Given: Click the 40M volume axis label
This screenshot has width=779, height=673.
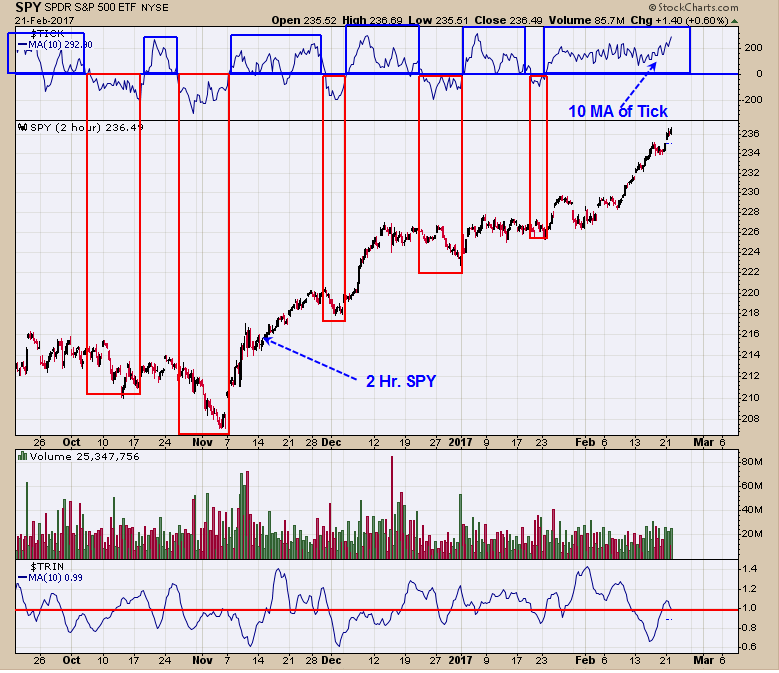Looking at the screenshot, I should [752, 510].
